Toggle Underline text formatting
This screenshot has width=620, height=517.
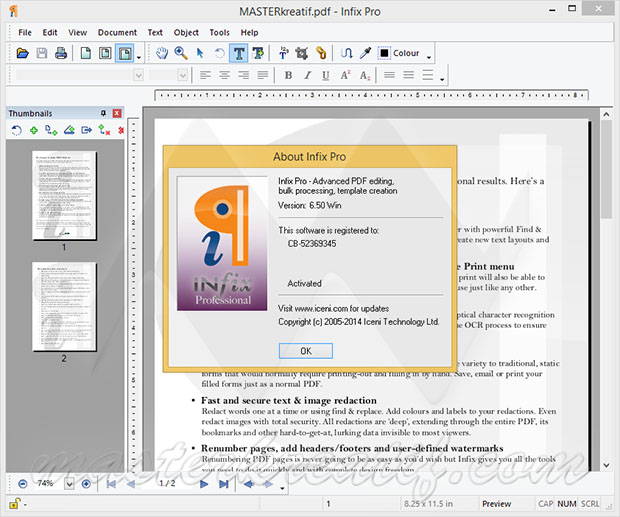point(325,75)
